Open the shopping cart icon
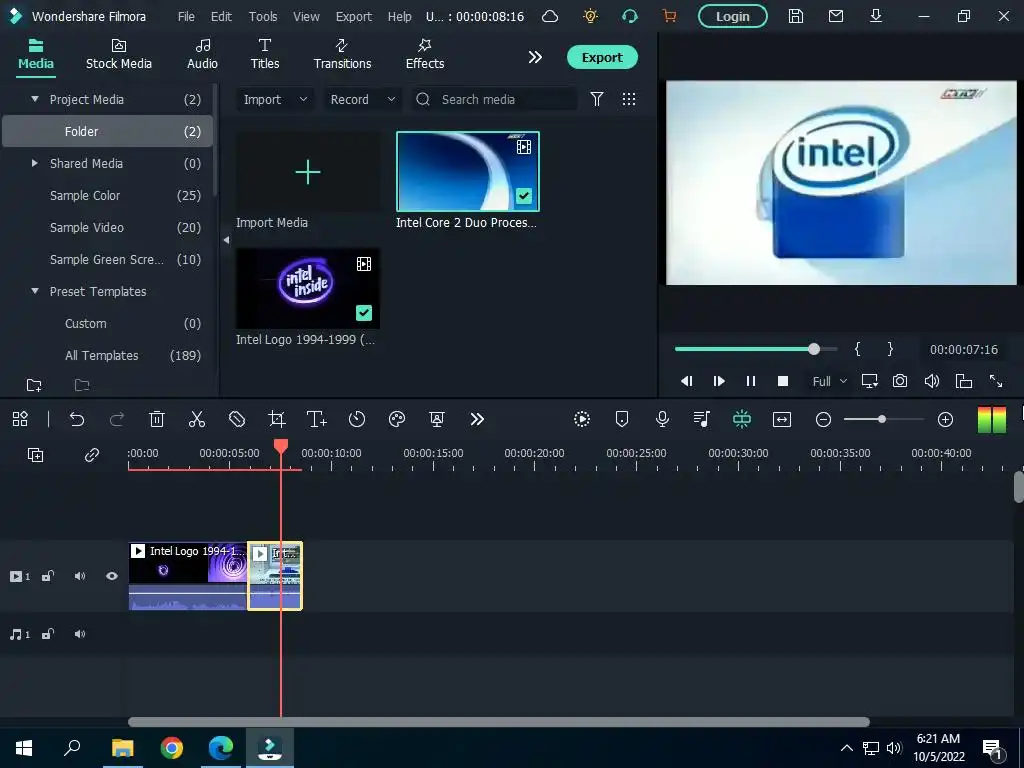The image size is (1024, 768). [x=669, y=16]
